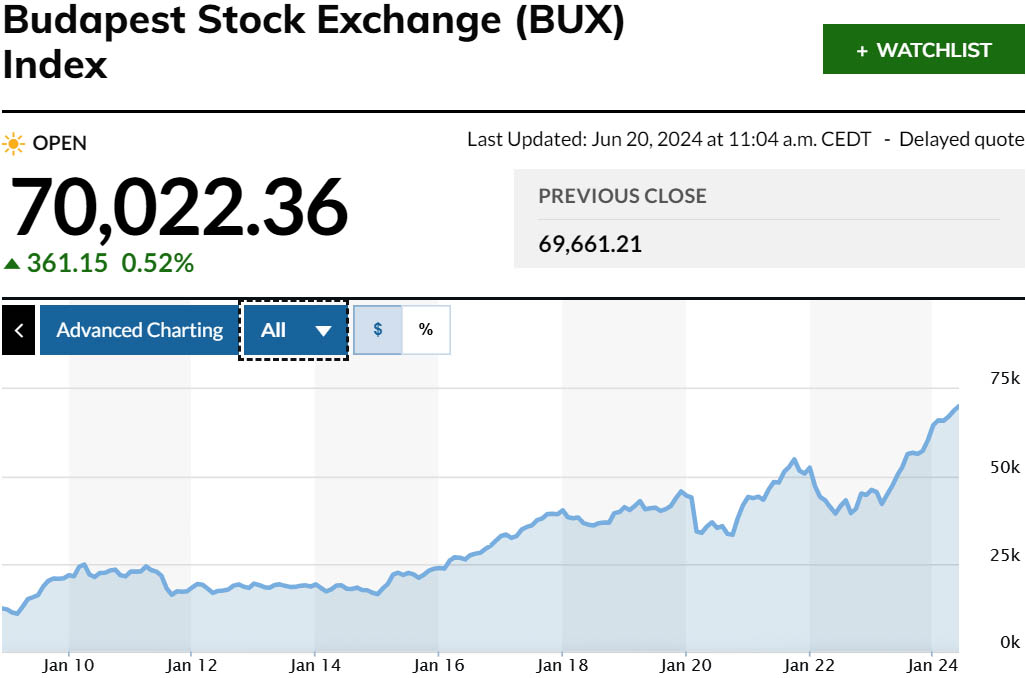Image resolution: width=1026 pixels, height=678 pixels.
Task: Click the Jan 10 x-axis label
Action: (x=69, y=664)
